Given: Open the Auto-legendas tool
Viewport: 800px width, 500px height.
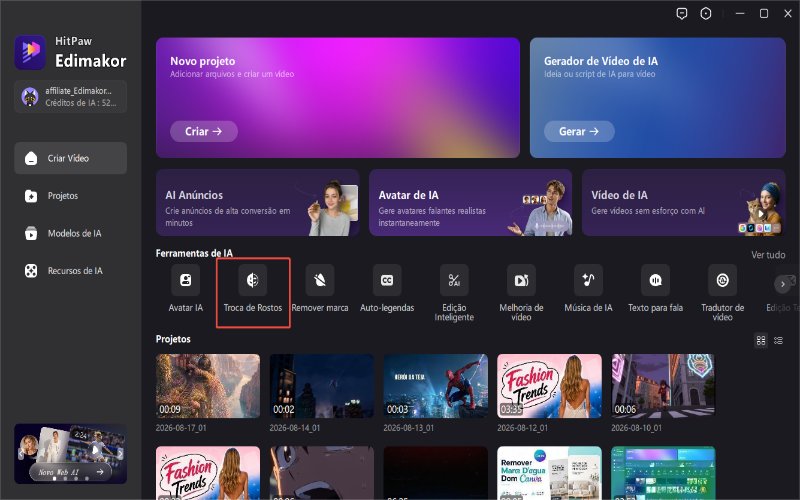Looking at the screenshot, I should point(387,288).
